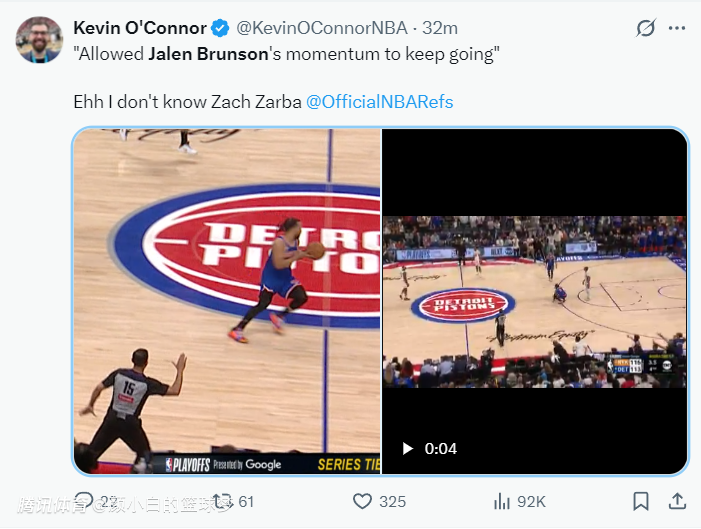Click the 0:04 video duration label
Image resolution: width=701 pixels, height=529 pixels.
[x=441, y=448]
